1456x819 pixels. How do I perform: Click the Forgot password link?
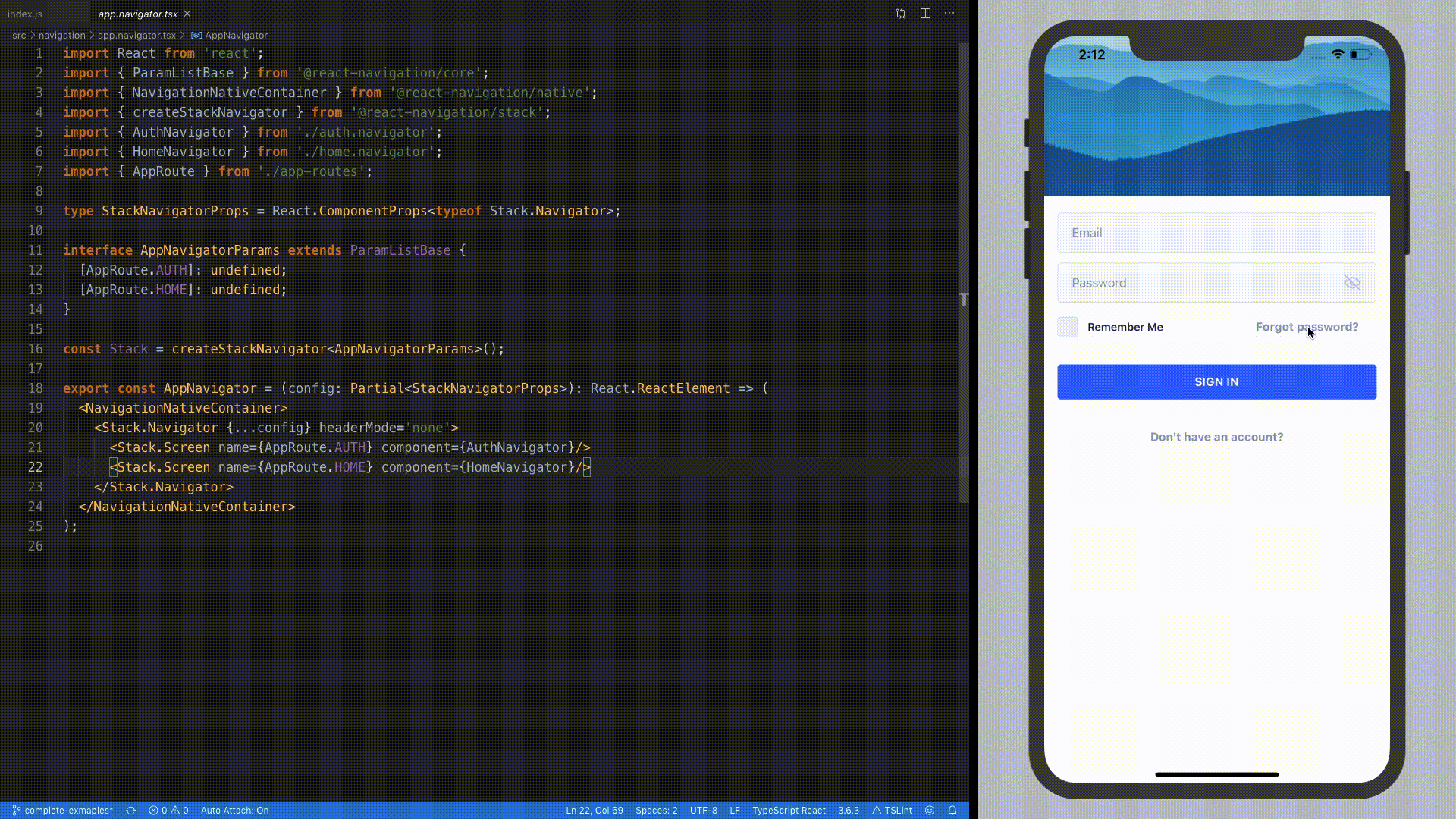(1307, 327)
